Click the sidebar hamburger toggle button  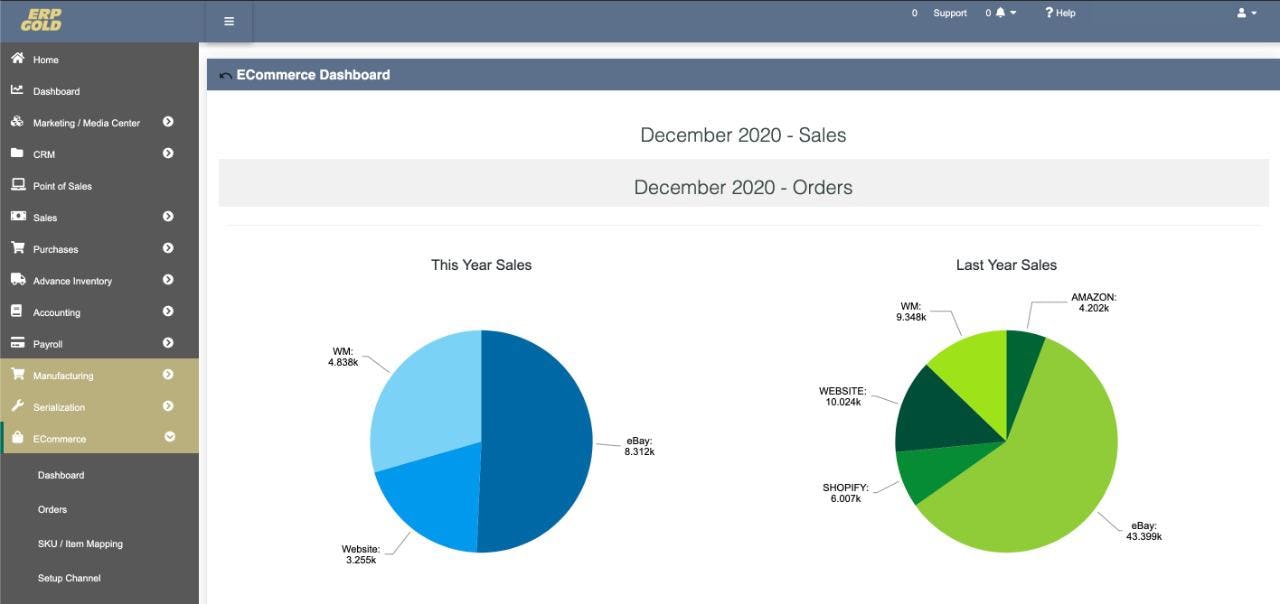point(229,20)
